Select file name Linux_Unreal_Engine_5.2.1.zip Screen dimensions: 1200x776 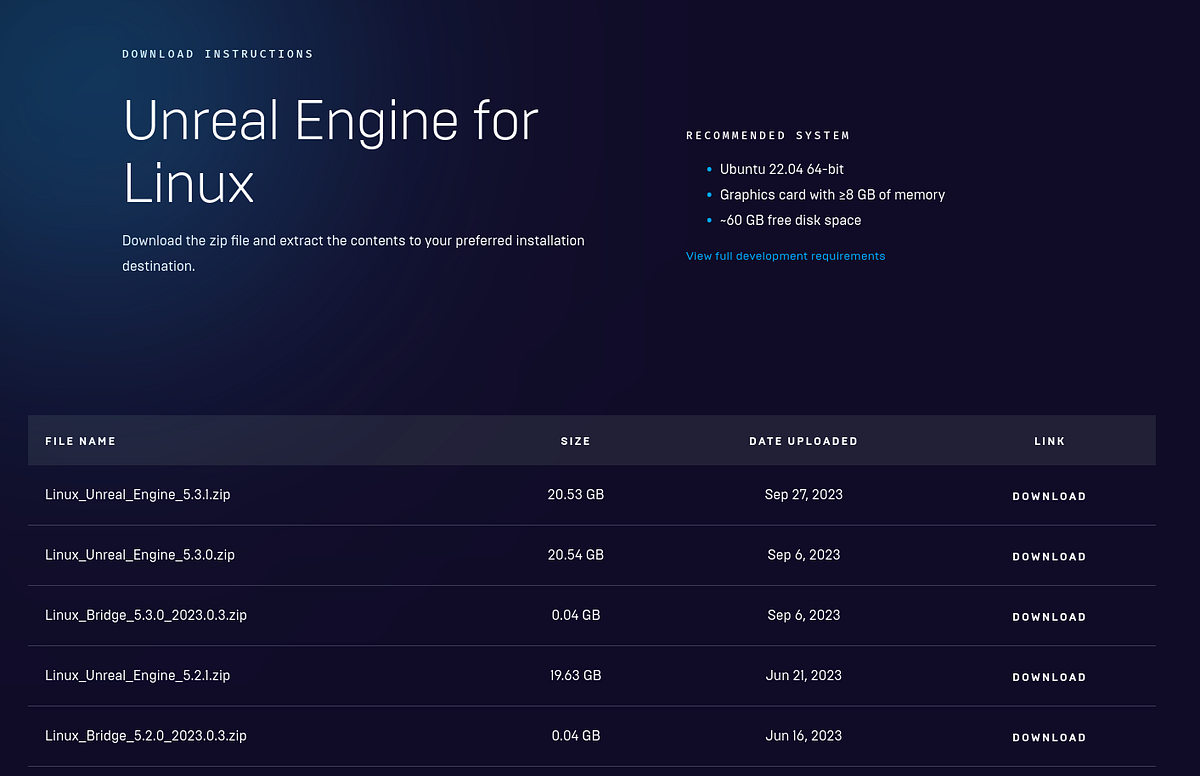pyautogui.click(x=138, y=675)
